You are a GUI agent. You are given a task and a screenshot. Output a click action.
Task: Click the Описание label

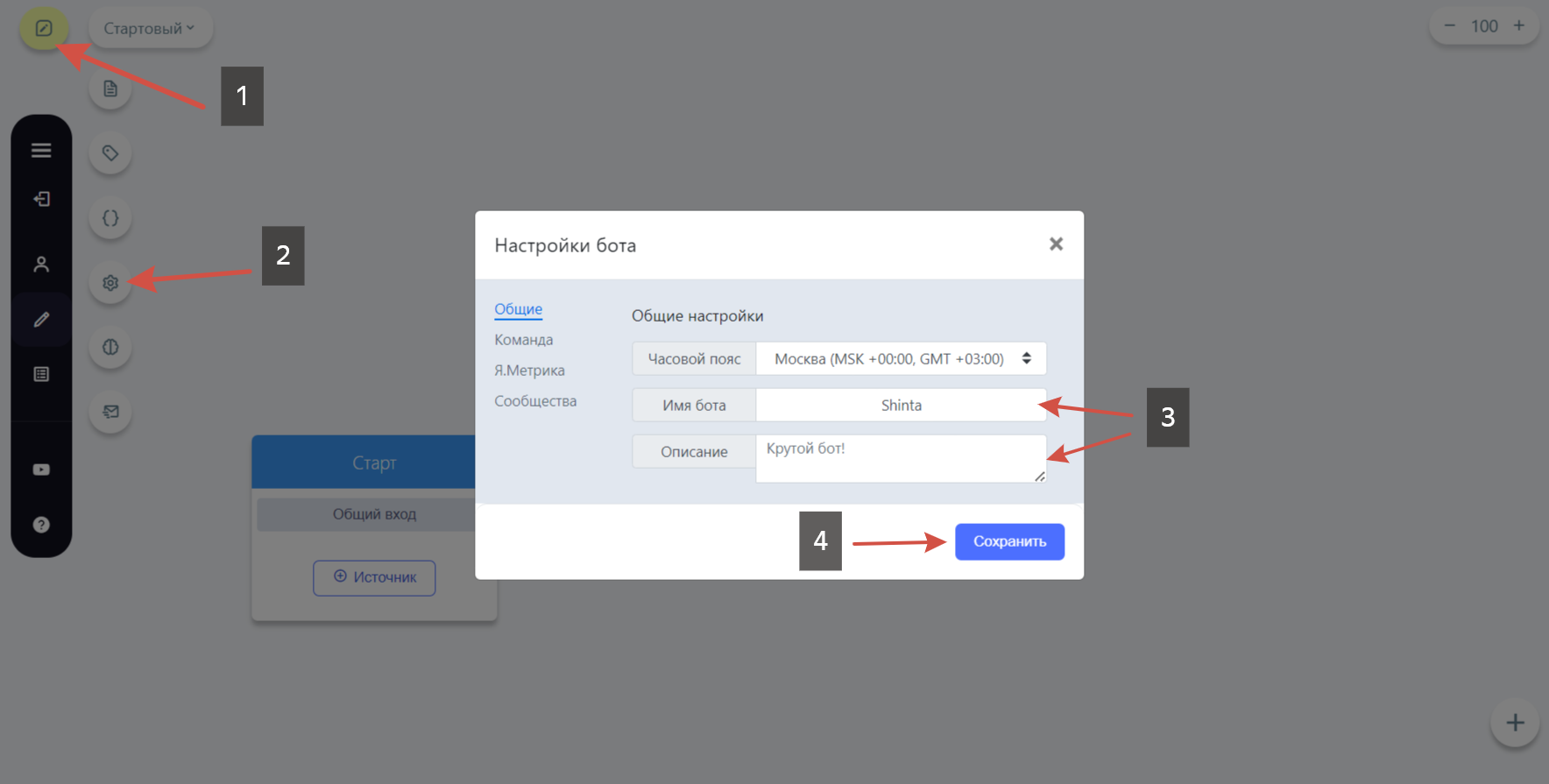tap(694, 452)
